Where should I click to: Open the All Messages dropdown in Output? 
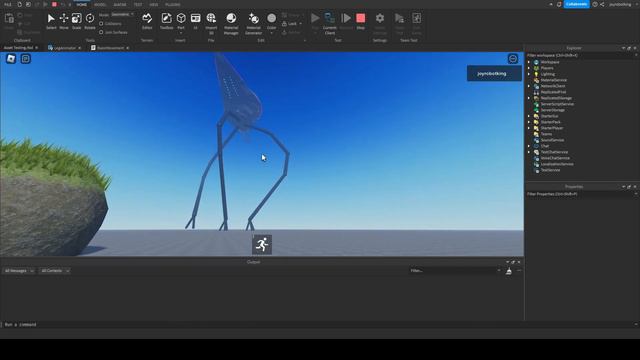pos(19,271)
